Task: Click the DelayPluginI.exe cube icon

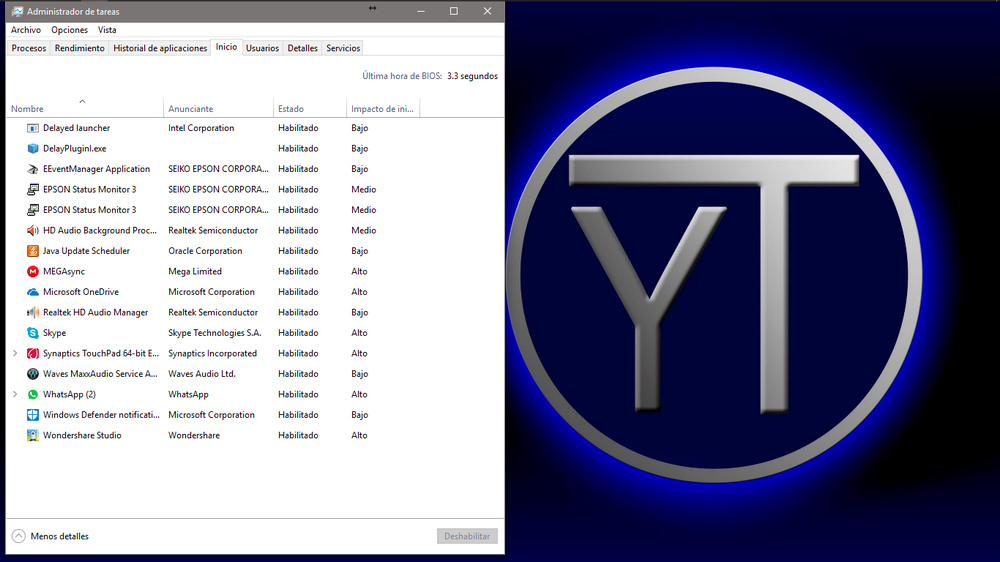Action: [x=33, y=149]
